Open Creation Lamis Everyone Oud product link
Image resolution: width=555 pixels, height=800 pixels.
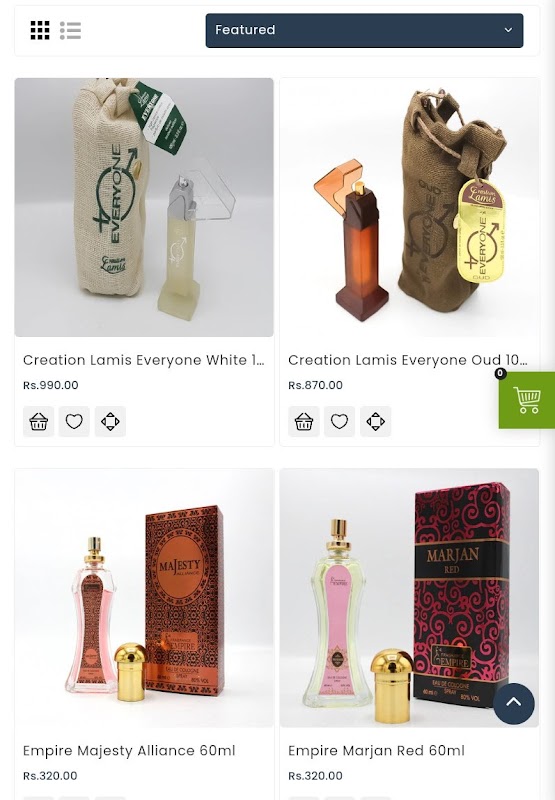coord(408,360)
